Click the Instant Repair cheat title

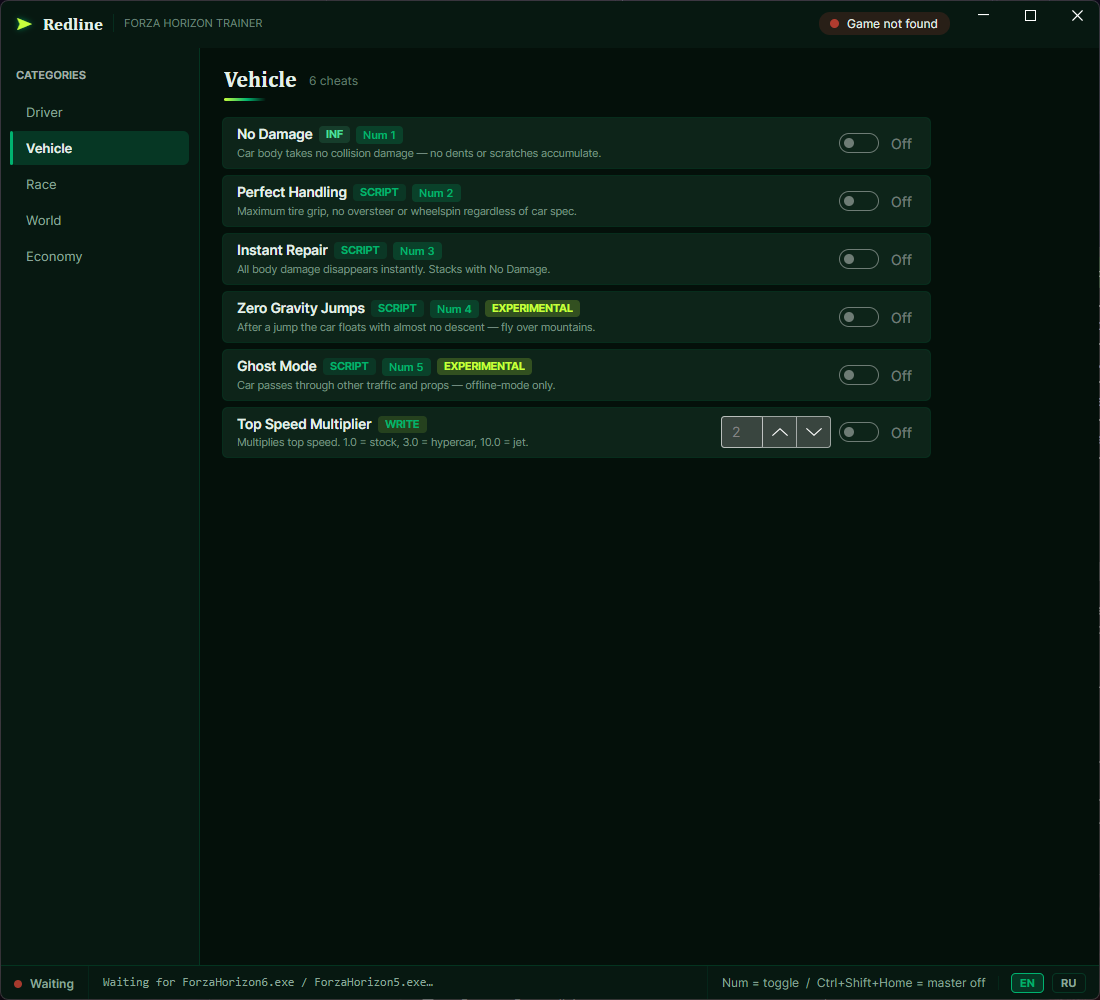282,250
